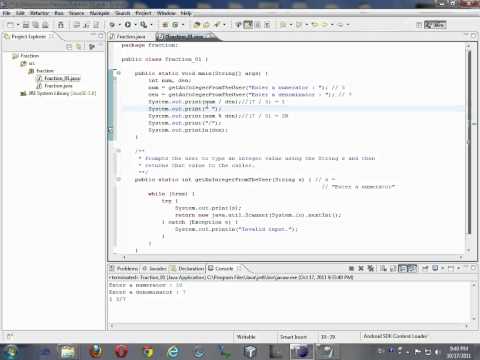Image resolution: width=480 pixels, height=360 pixels.
Task: Click the New Java Class icon
Action: pyautogui.click(x=175, y=25)
